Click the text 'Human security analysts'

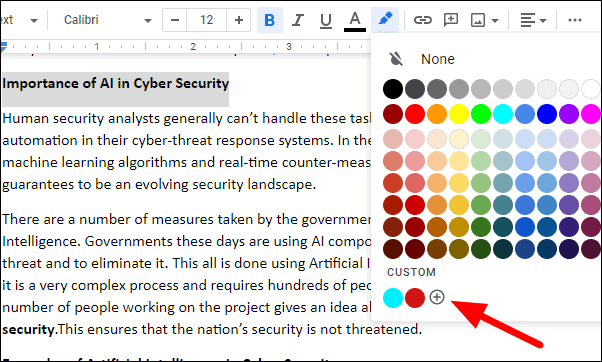(x=81, y=119)
